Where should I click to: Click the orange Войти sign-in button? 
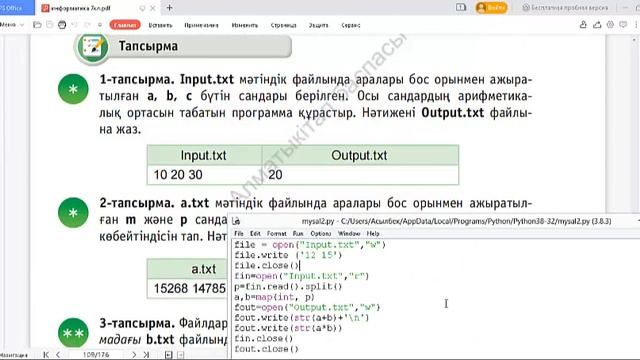pos(491,7)
